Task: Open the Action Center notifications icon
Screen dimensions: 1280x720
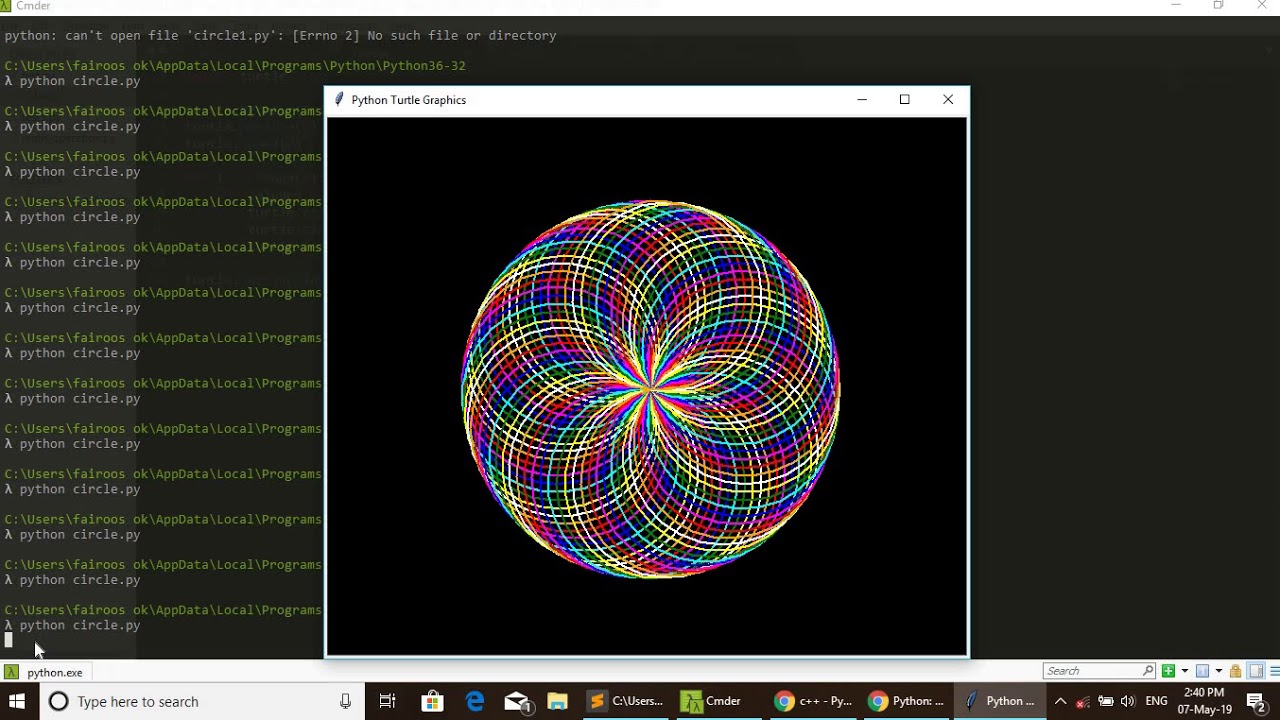Action: pos(1257,701)
